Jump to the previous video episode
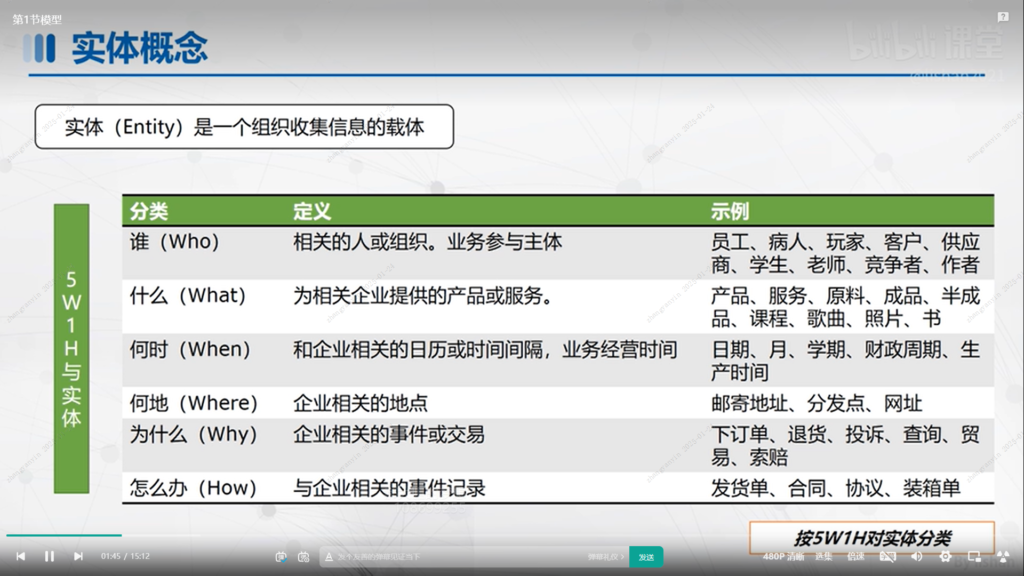Image resolution: width=1024 pixels, height=576 pixels. tap(21, 556)
